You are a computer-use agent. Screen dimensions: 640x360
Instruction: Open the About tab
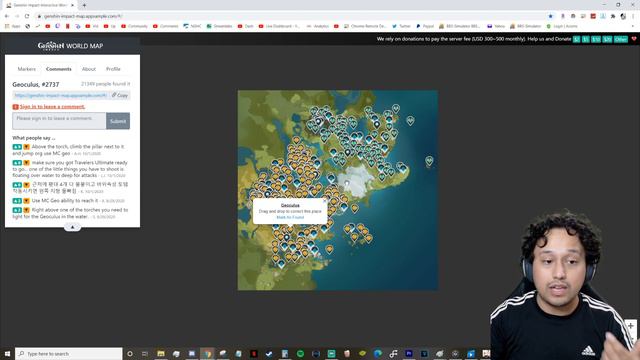click(89, 69)
